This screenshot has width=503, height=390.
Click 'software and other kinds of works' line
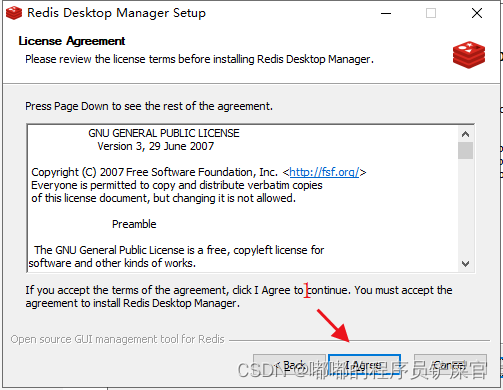coord(112,263)
